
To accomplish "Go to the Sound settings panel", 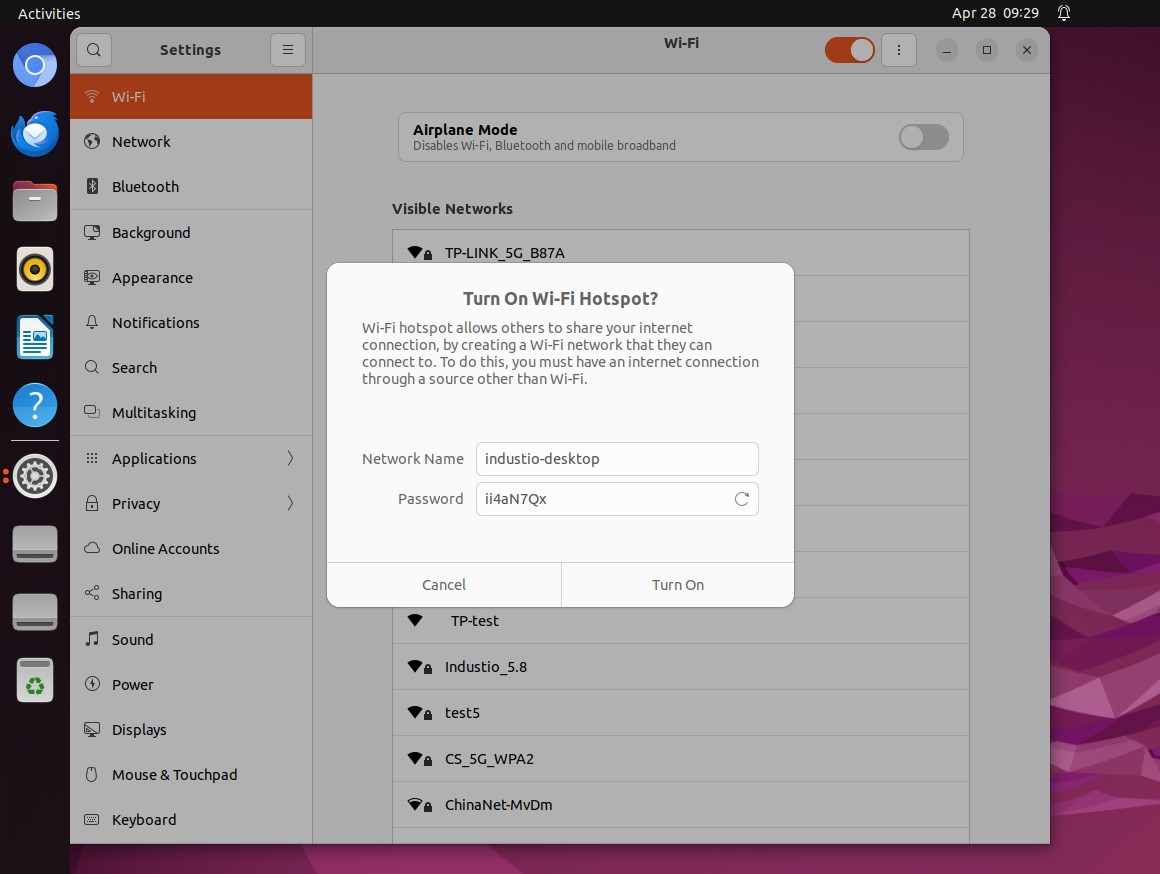I will [x=133, y=640].
